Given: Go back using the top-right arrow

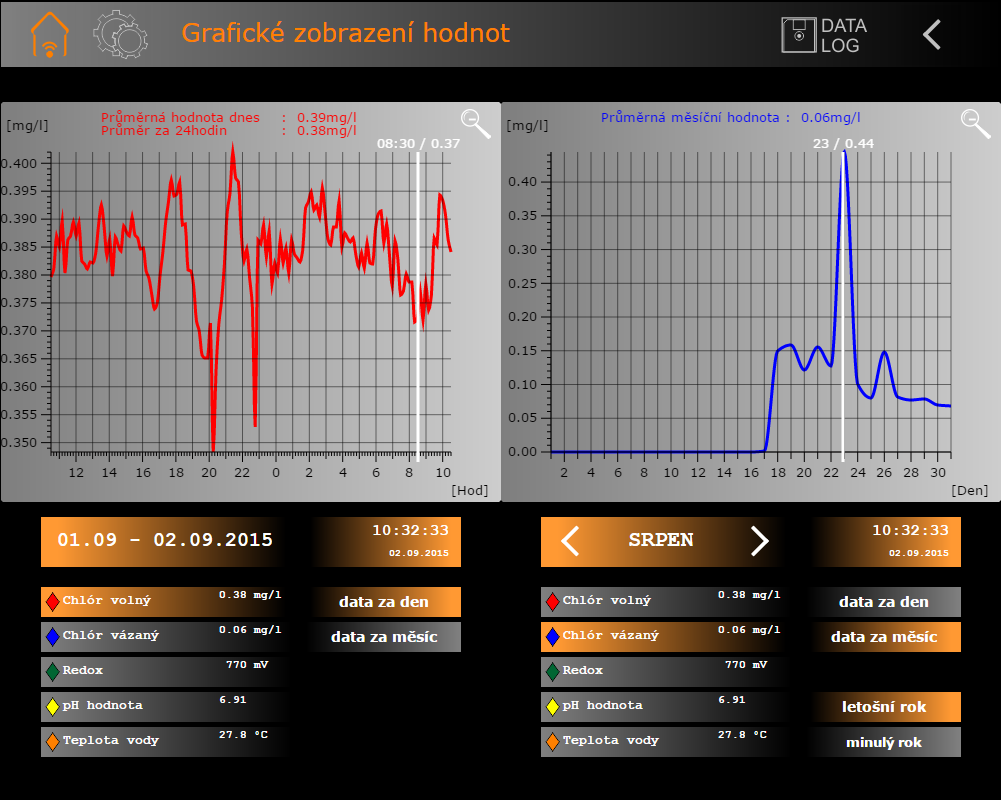Looking at the screenshot, I should [932, 35].
